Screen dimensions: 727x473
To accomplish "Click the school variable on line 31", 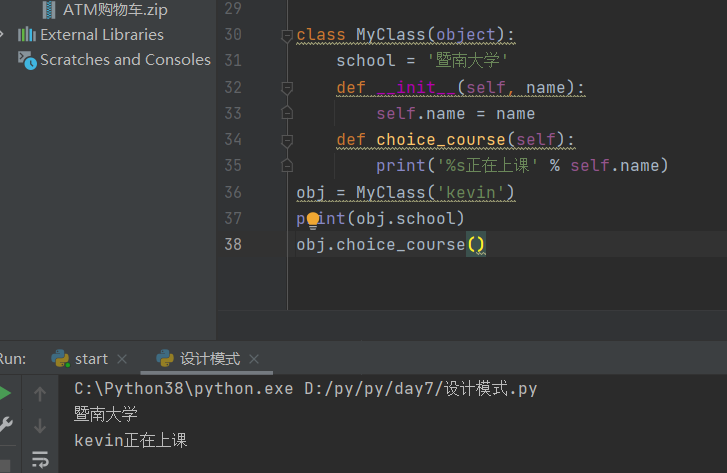I will (366, 61).
